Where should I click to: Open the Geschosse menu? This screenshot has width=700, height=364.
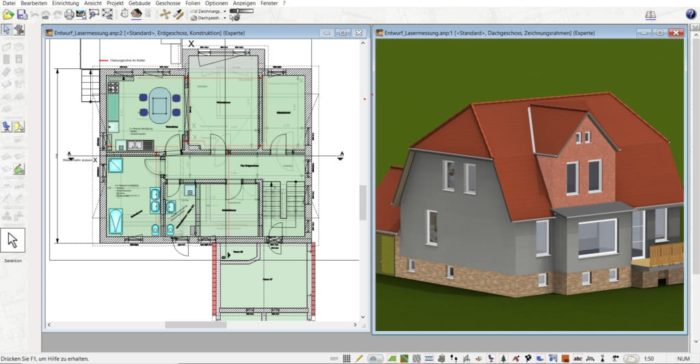168,3
